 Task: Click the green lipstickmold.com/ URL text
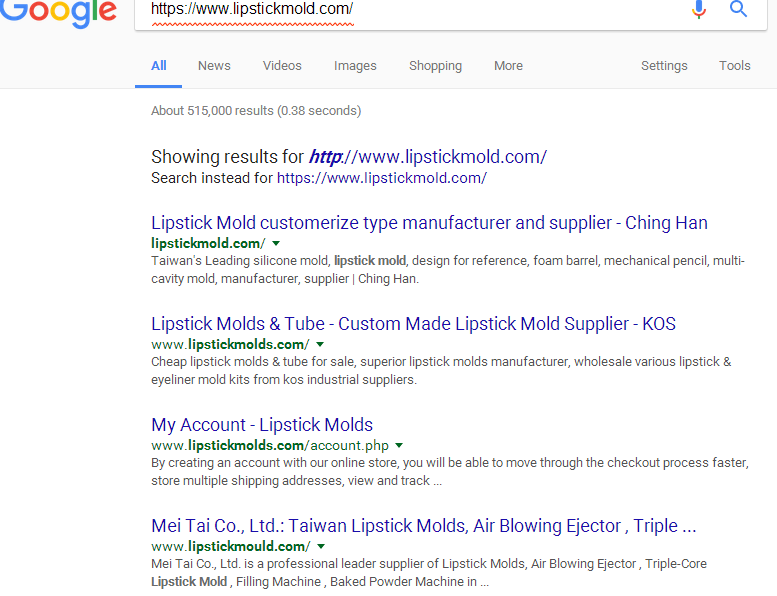pyautogui.click(x=208, y=244)
